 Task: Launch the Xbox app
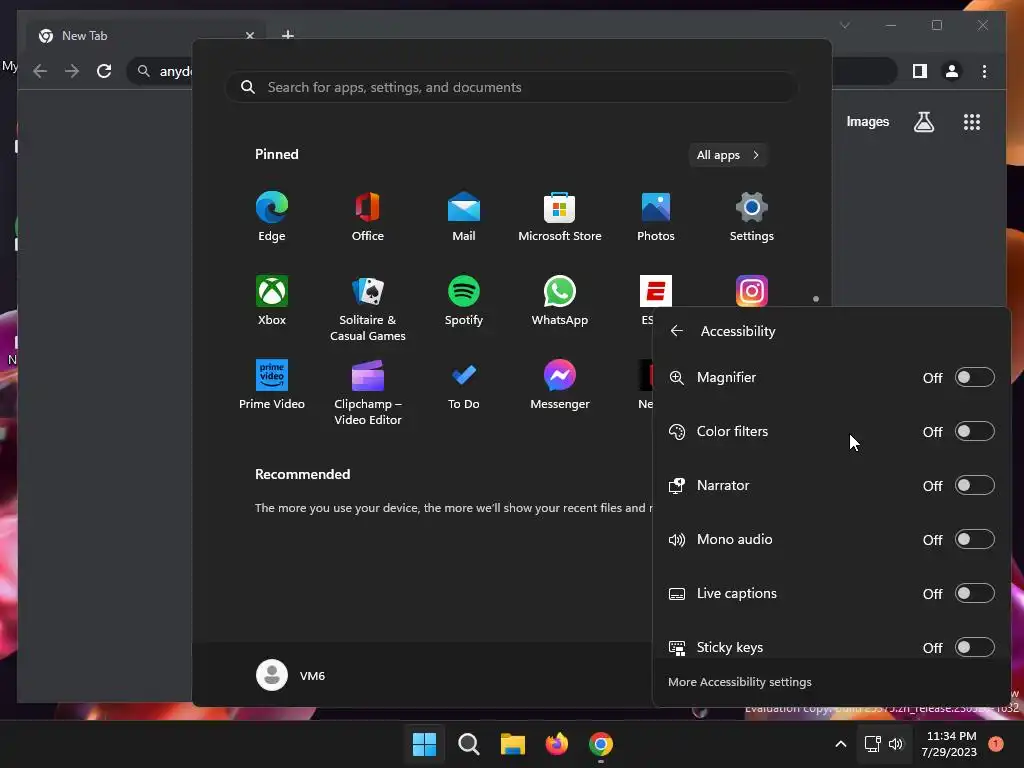pyautogui.click(x=272, y=301)
